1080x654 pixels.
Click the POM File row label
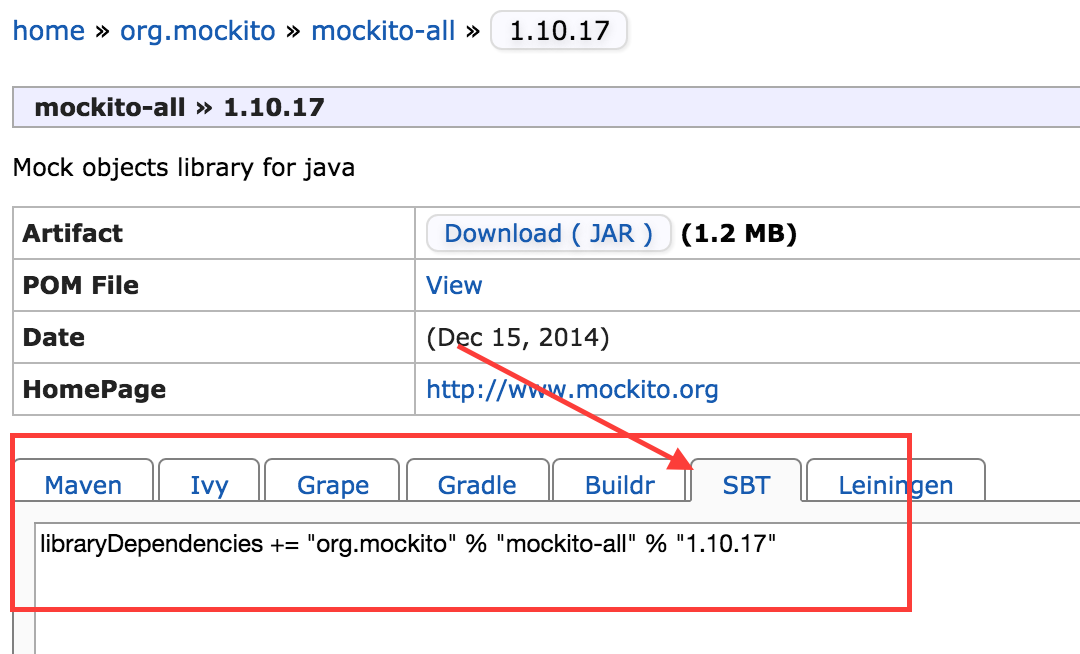tap(81, 286)
